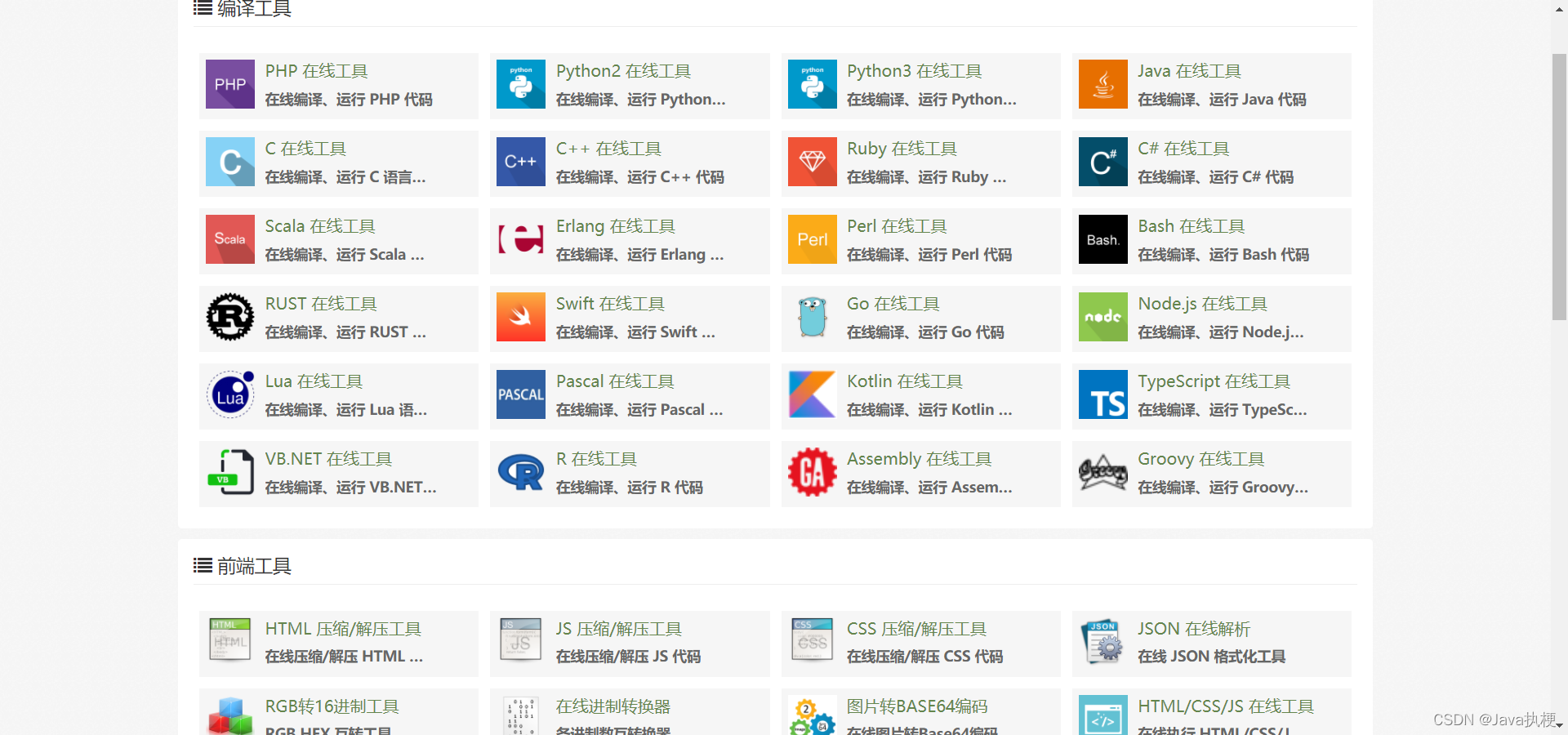The image size is (1568, 735).
Task: Open 在线进制转换器 link
Action: 613,706
